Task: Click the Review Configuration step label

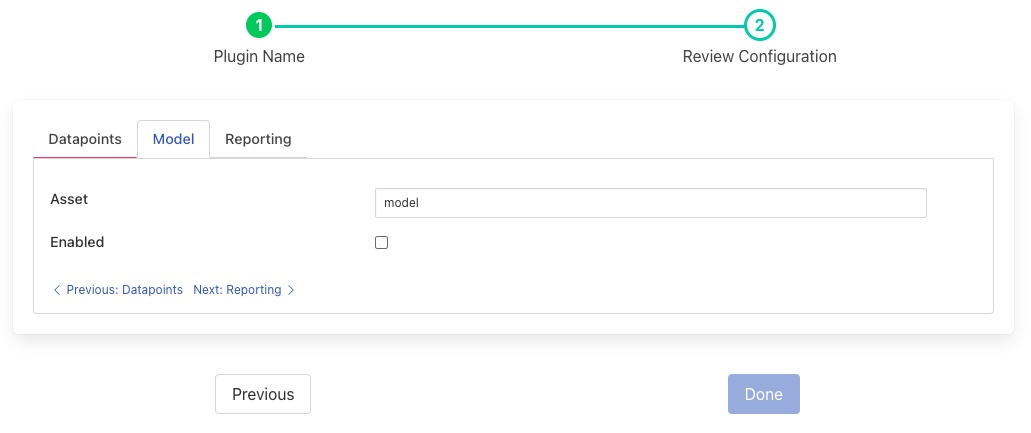Action: point(759,57)
